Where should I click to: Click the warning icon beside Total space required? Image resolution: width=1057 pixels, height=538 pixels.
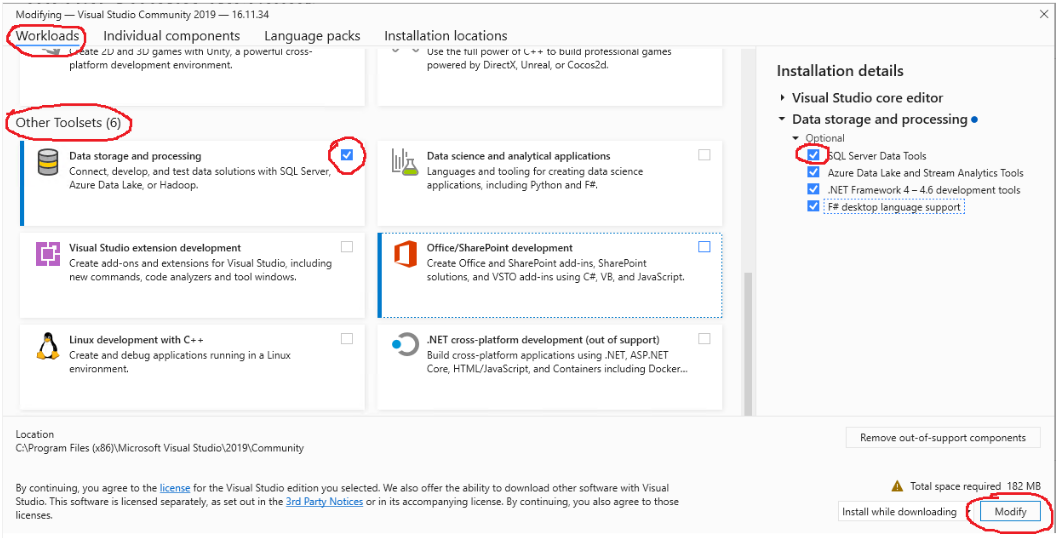click(x=897, y=485)
